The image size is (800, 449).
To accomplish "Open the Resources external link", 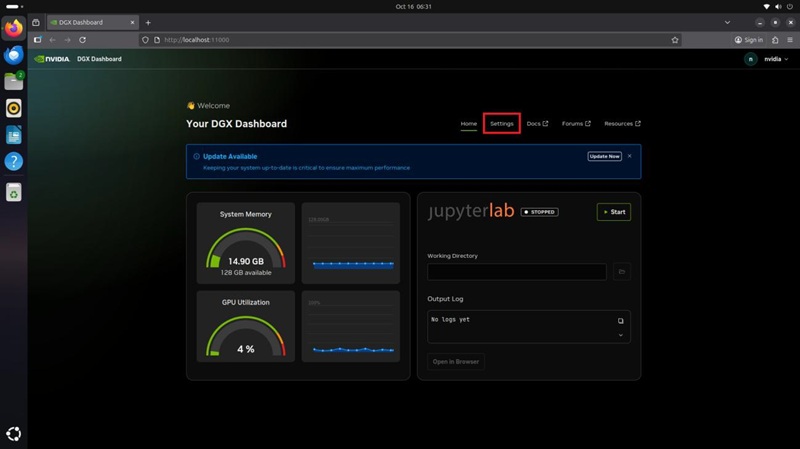I will pyautogui.click(x=622, y=123).
